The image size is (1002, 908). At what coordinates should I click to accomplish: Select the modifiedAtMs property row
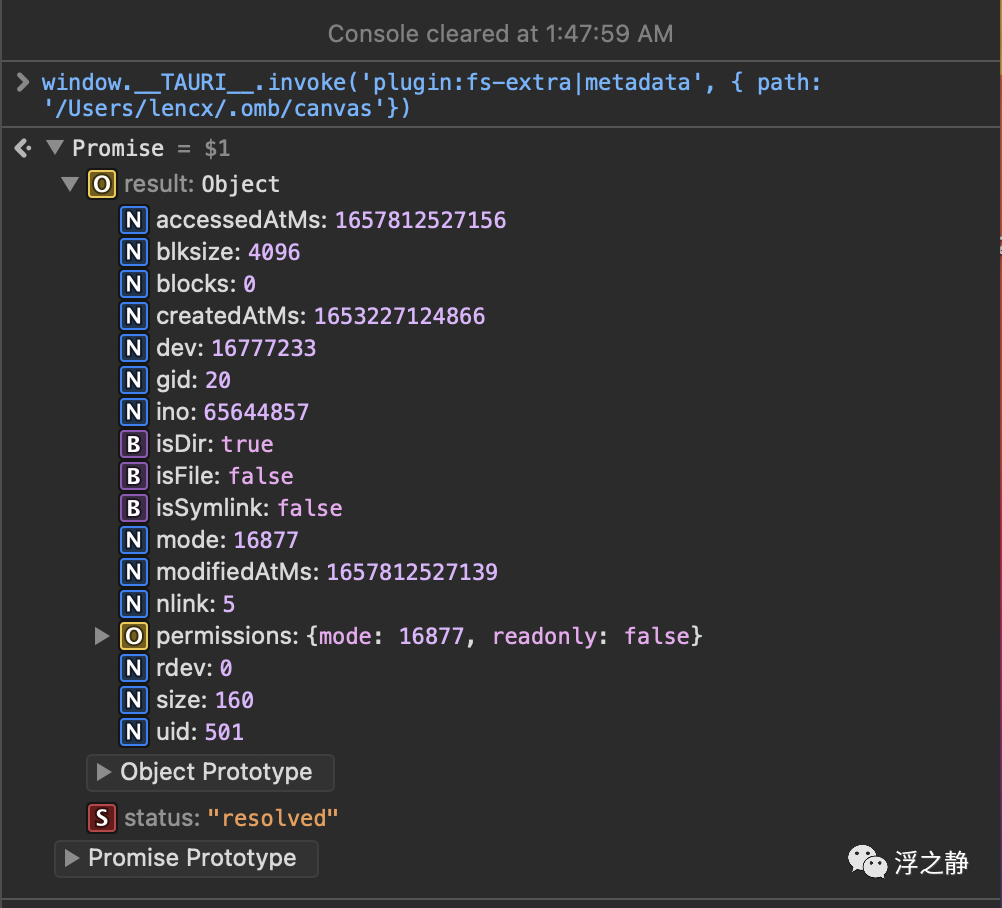(326, 572)
